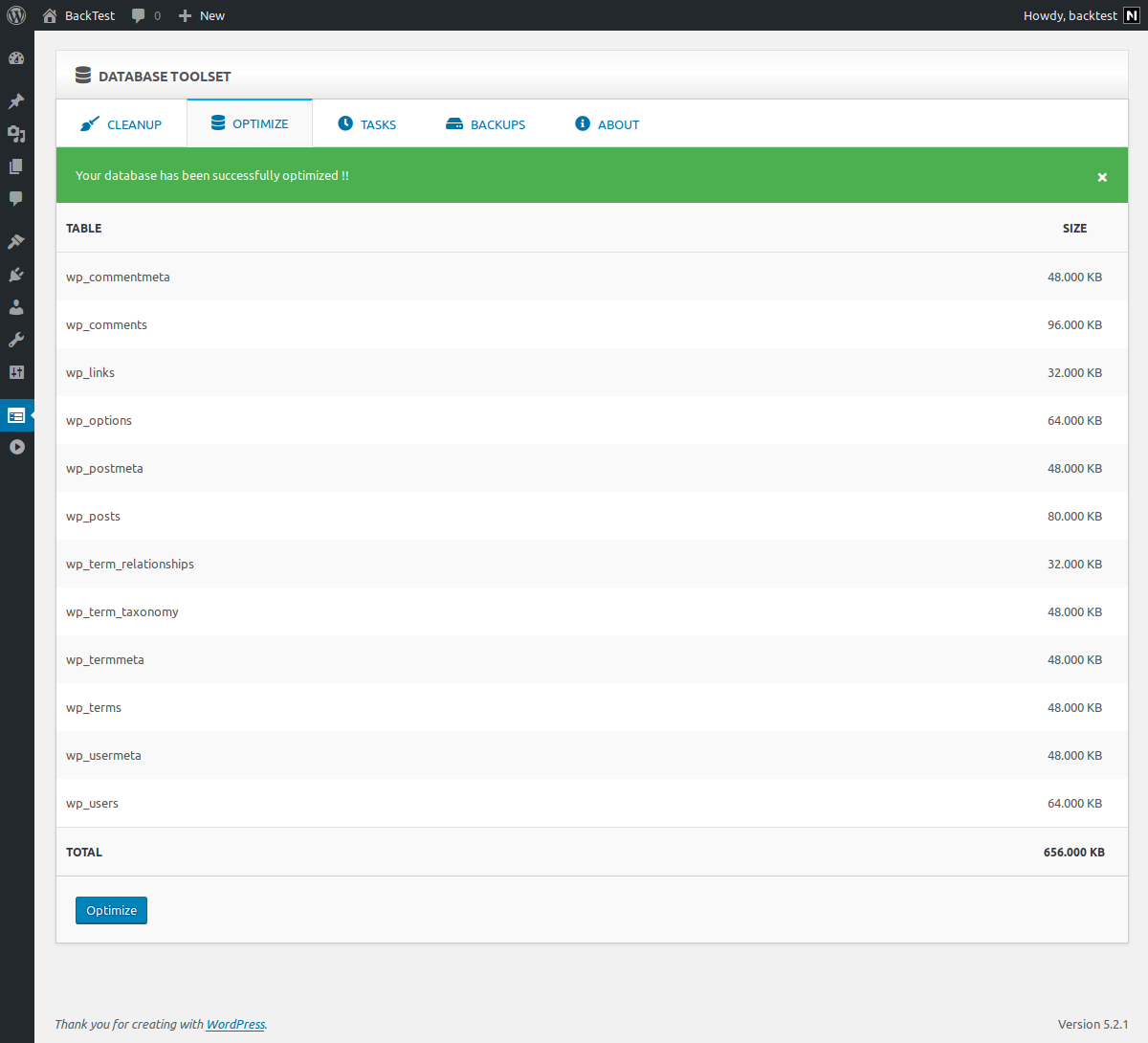Switch to the Cleanup tab
Viewport: 1148px width, 1043px height.
[121, 124]
